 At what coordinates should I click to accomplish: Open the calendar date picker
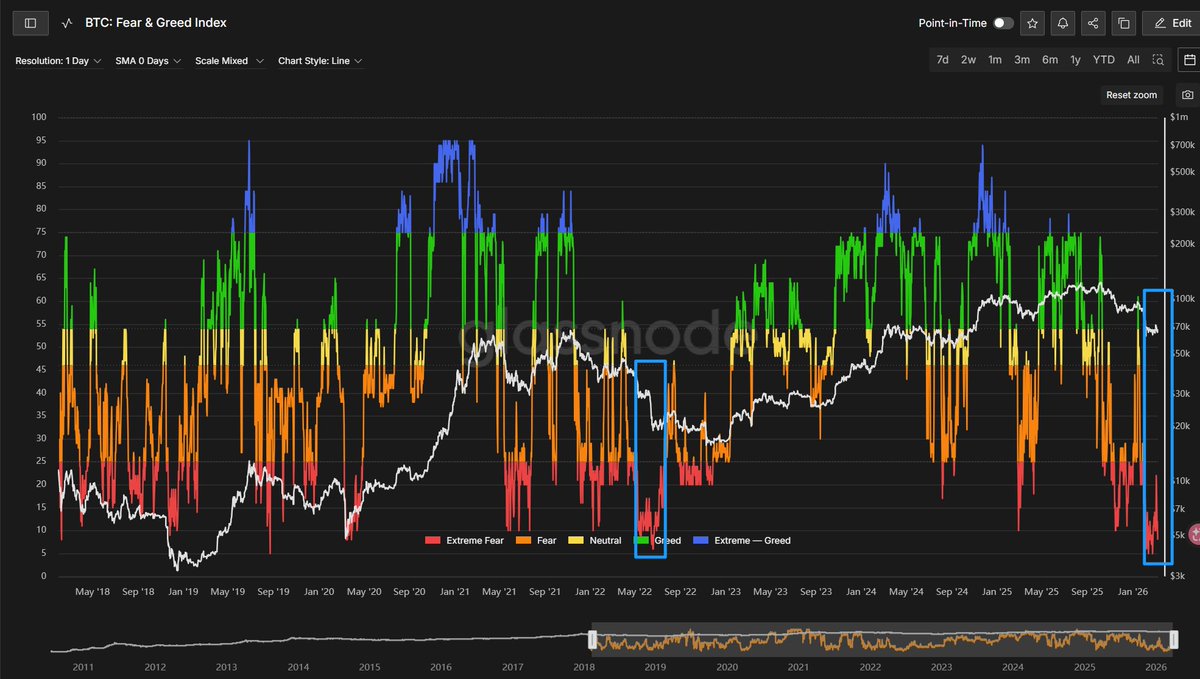(x=1189, y=60)
